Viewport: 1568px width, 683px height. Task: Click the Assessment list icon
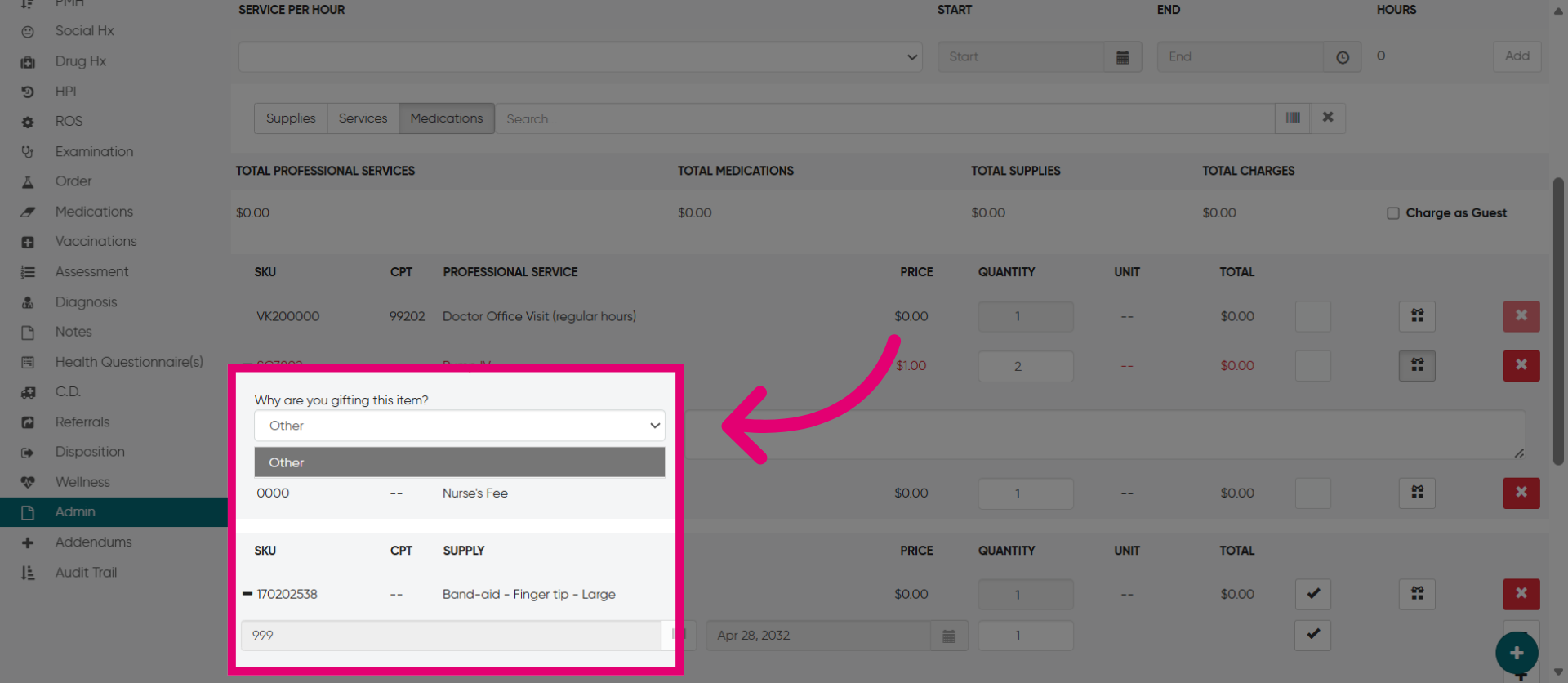[28, 272]
